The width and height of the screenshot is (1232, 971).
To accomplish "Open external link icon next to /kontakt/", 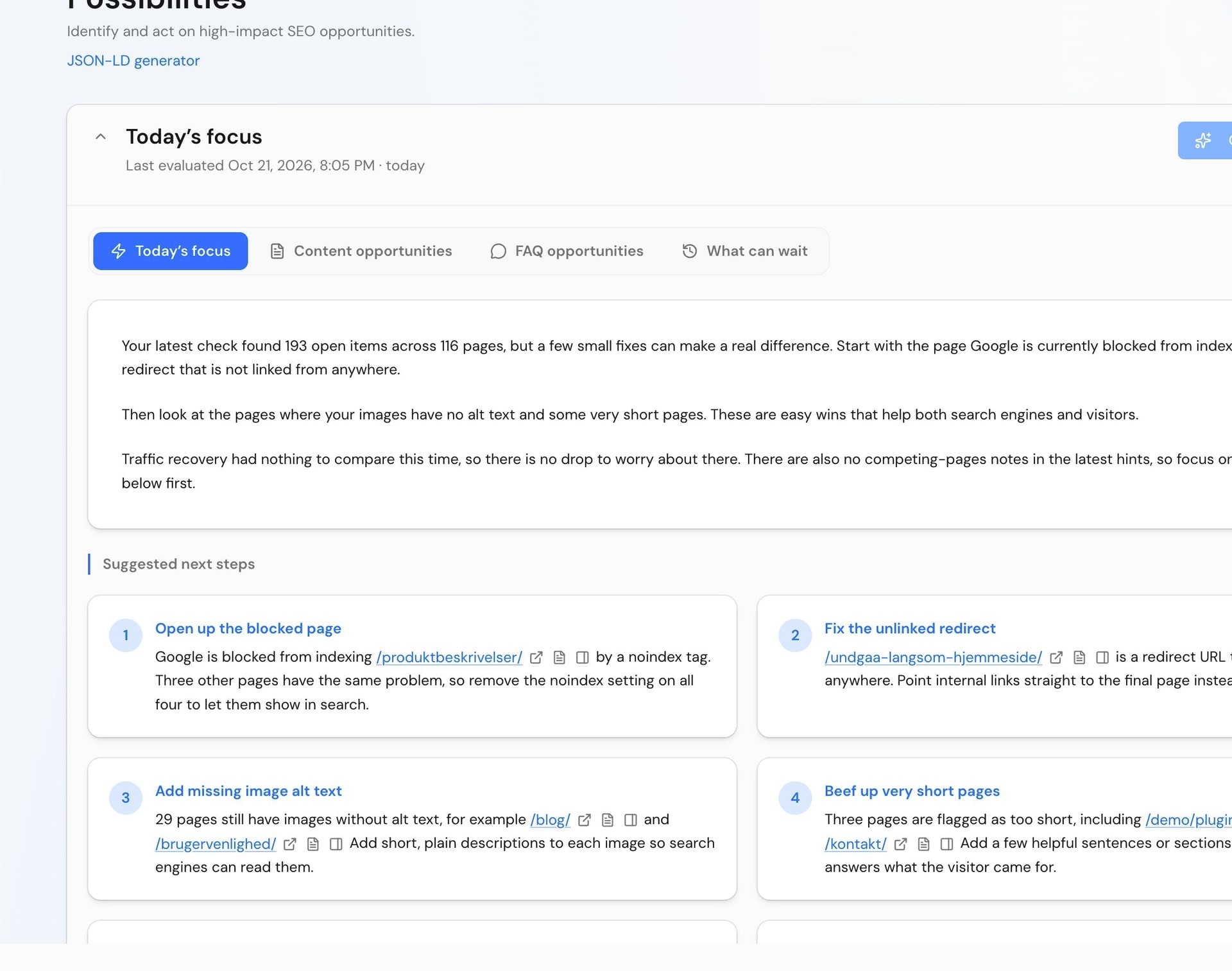I will (x=901, y=844).
